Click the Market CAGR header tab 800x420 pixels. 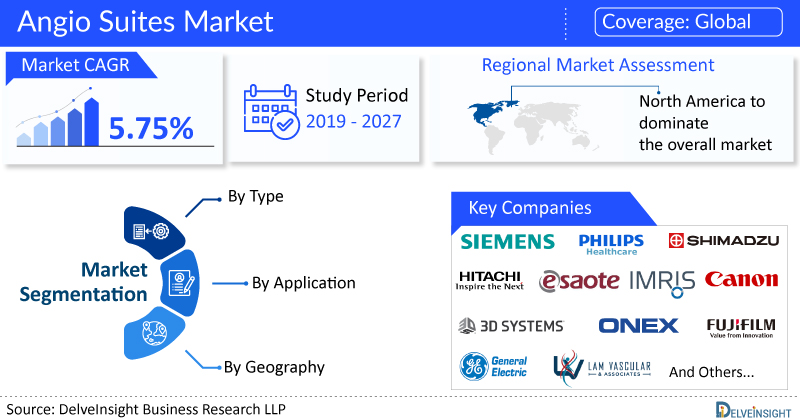click(x=81, y=66)
